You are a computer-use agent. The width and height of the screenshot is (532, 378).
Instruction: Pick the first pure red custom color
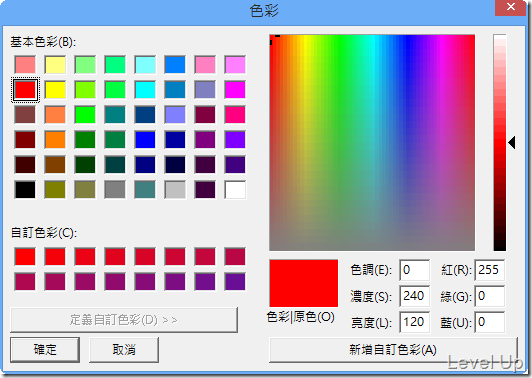pyautogui.click(x=25, y=257)
